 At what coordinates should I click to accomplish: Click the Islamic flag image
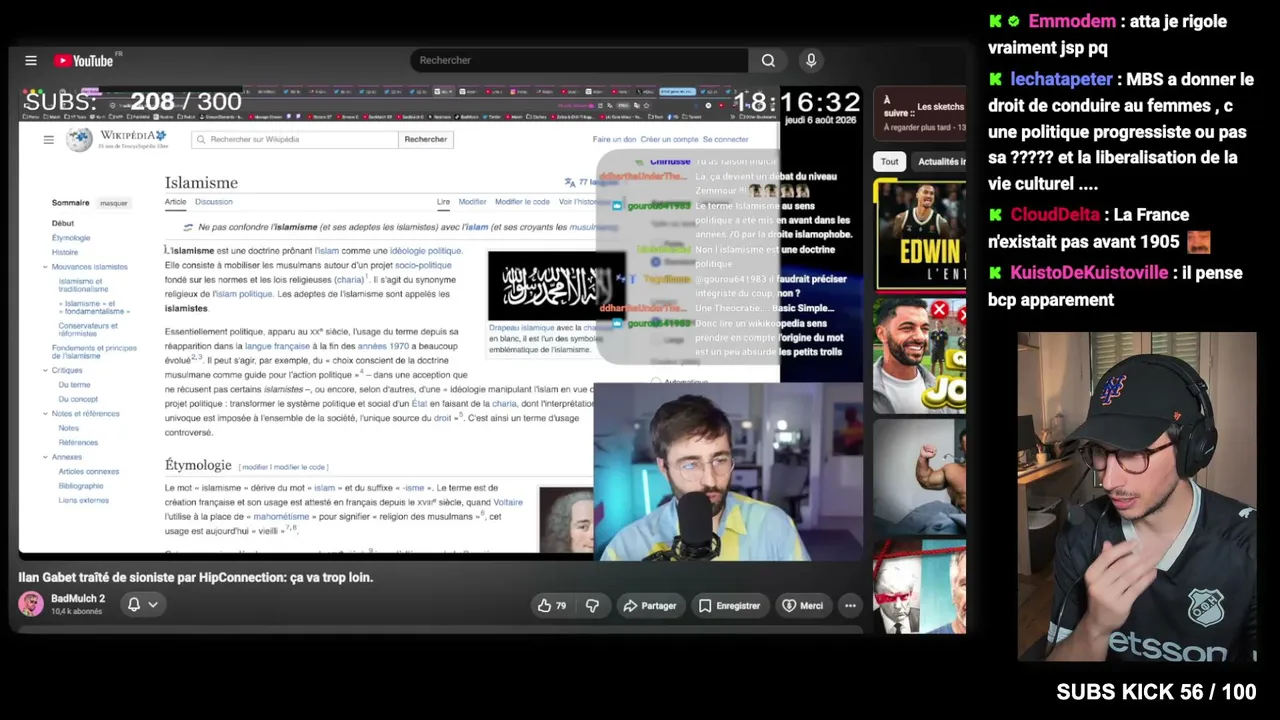tap(556, 286)
